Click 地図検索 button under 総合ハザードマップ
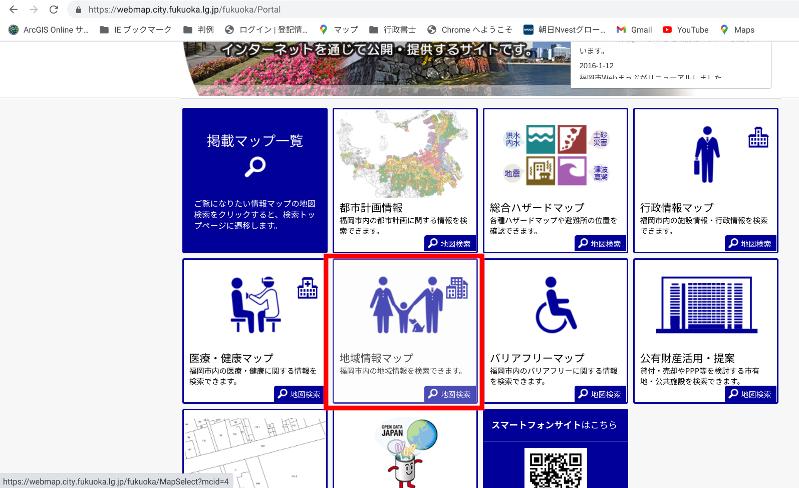Screen dimensions: 799x488 click(x=600, y=243)
